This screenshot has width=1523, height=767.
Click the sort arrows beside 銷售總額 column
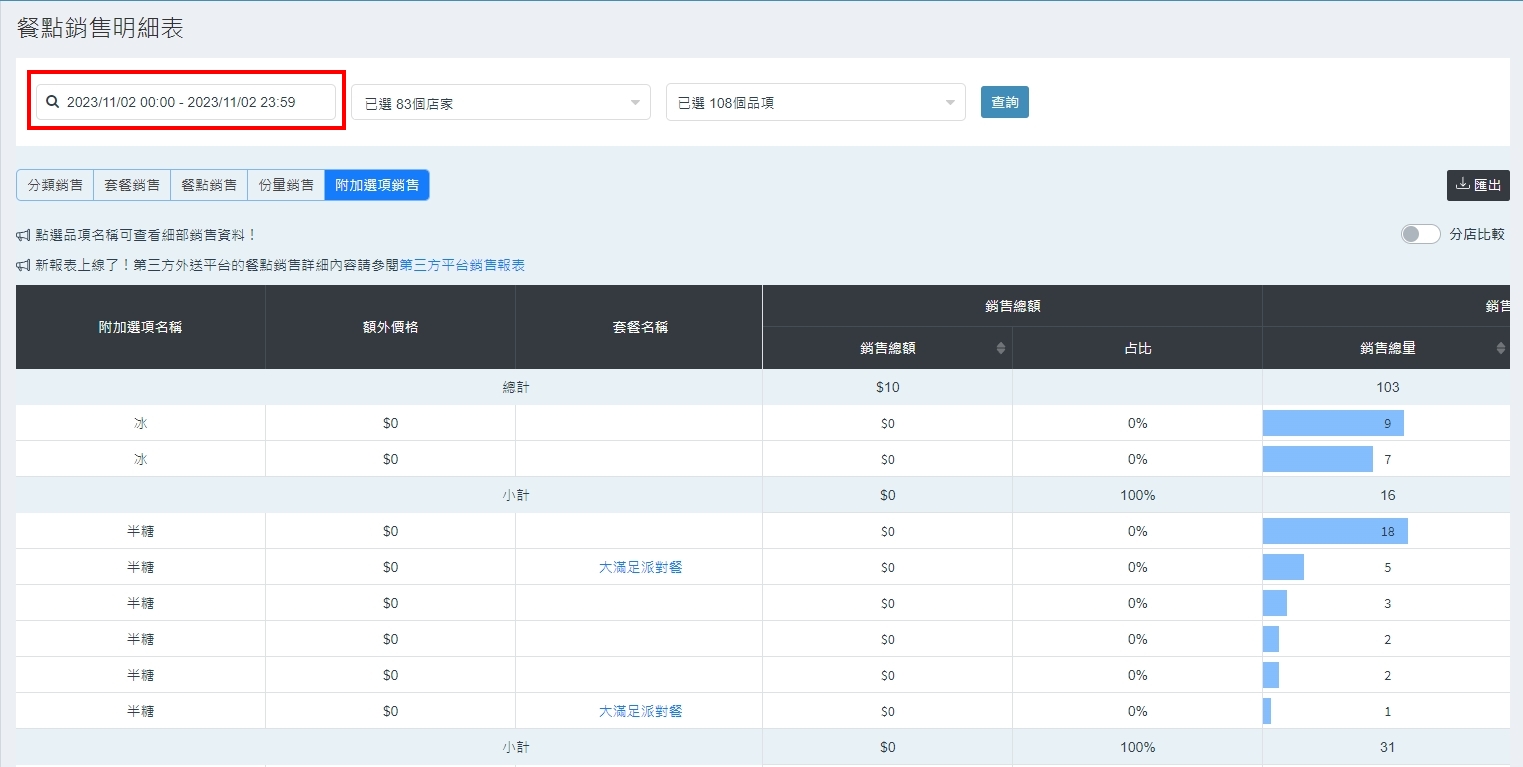coord(1000,348)
